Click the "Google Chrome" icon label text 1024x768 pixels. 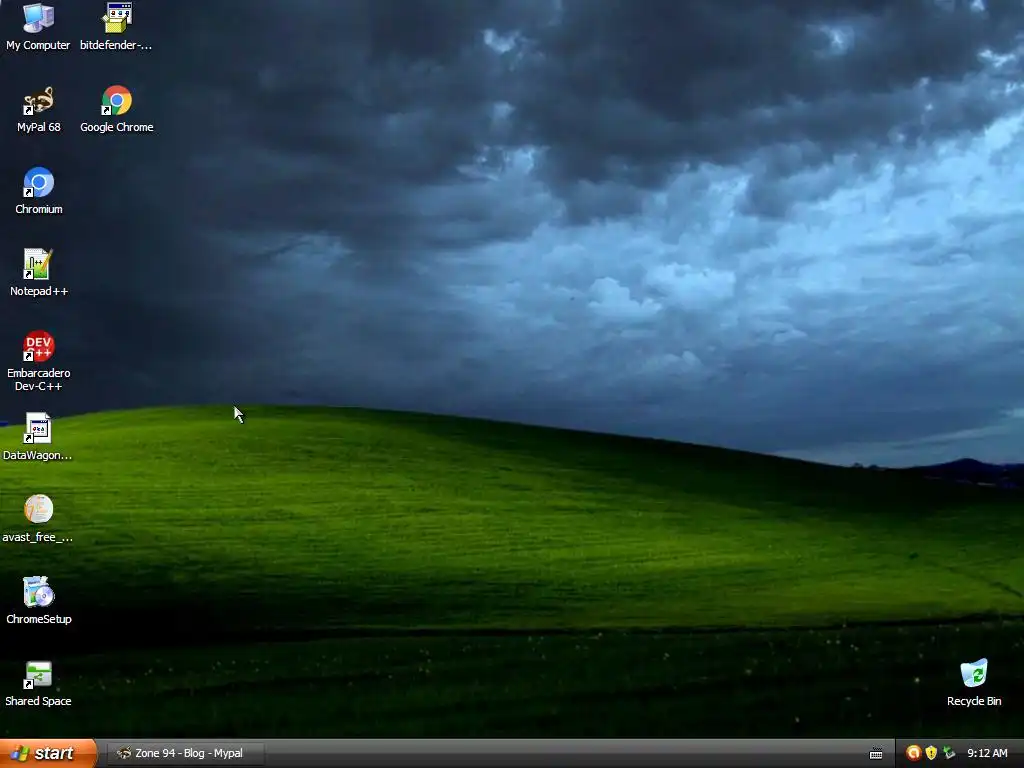[117, 127]
